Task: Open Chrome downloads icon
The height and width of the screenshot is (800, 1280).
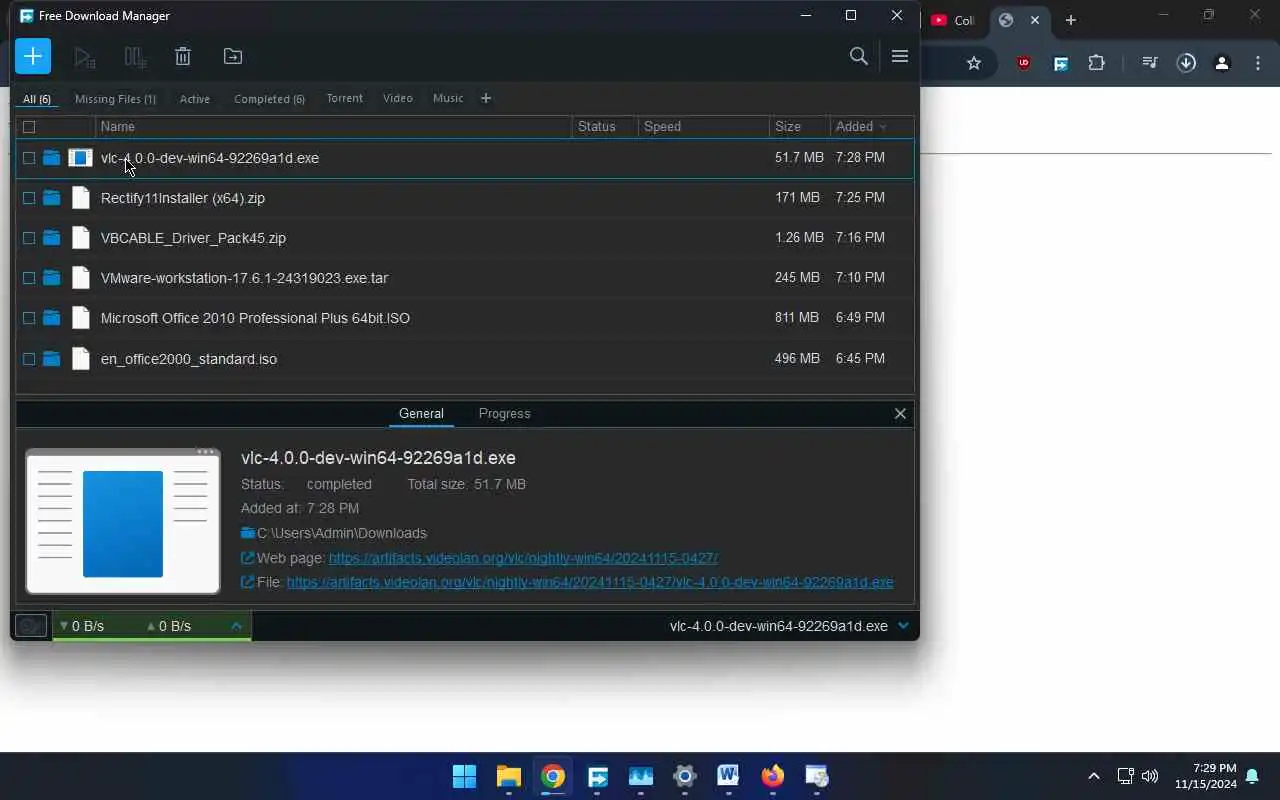Action: tap(1186, 63)
